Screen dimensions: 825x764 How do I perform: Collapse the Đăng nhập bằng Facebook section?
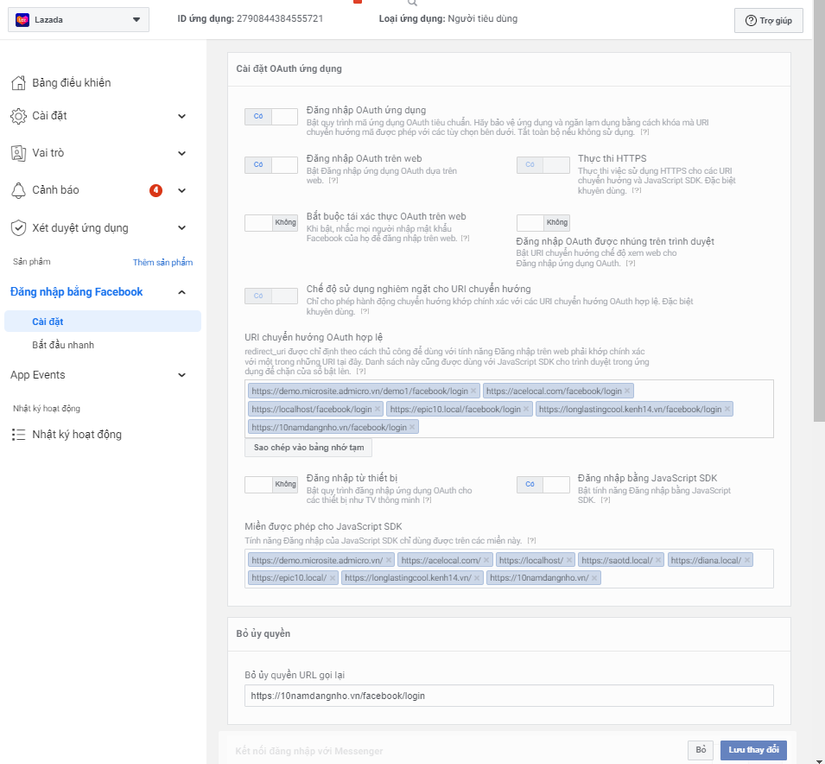pos(182,292)
